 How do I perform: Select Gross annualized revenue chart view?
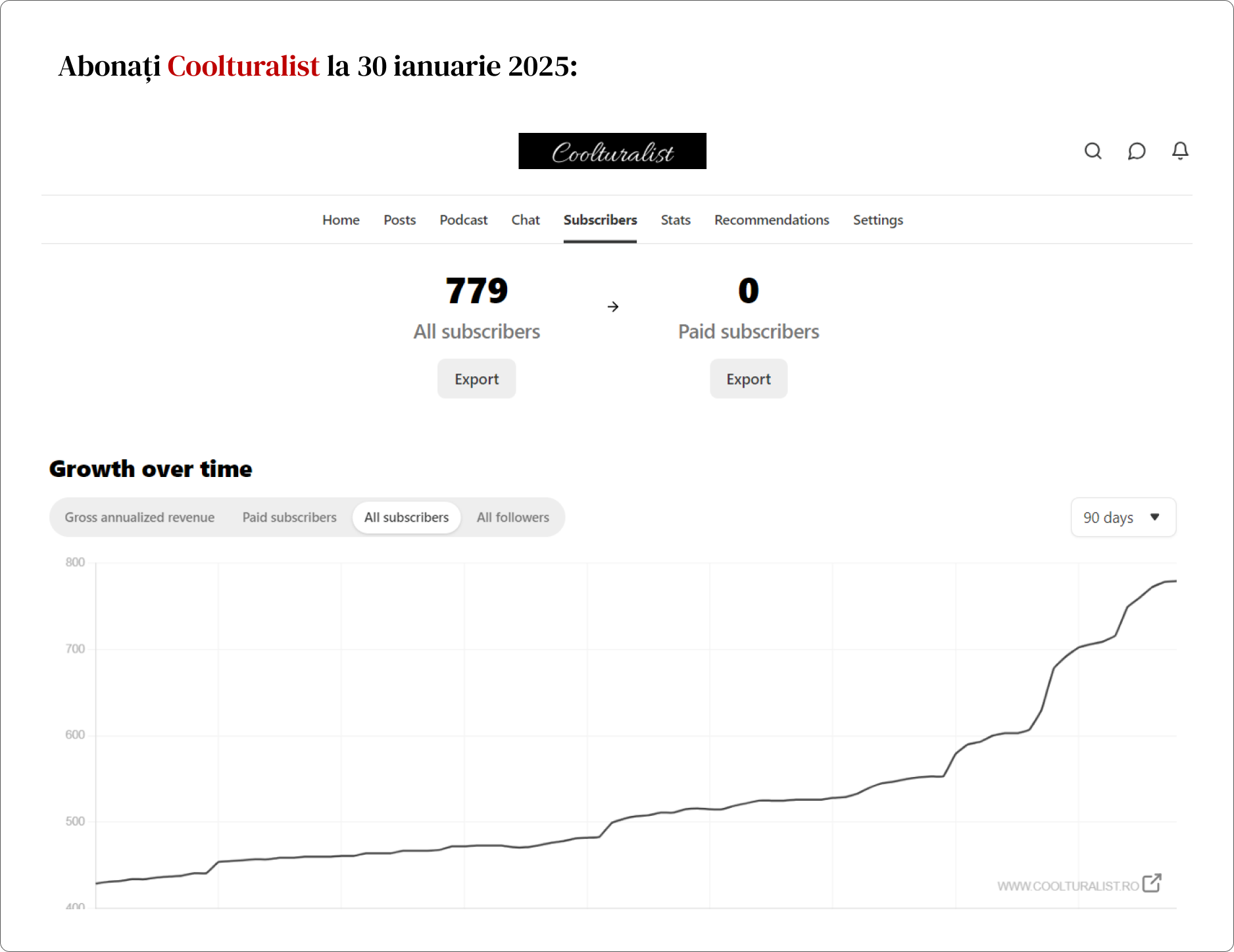pyautogui.click(x=139, y=517)
